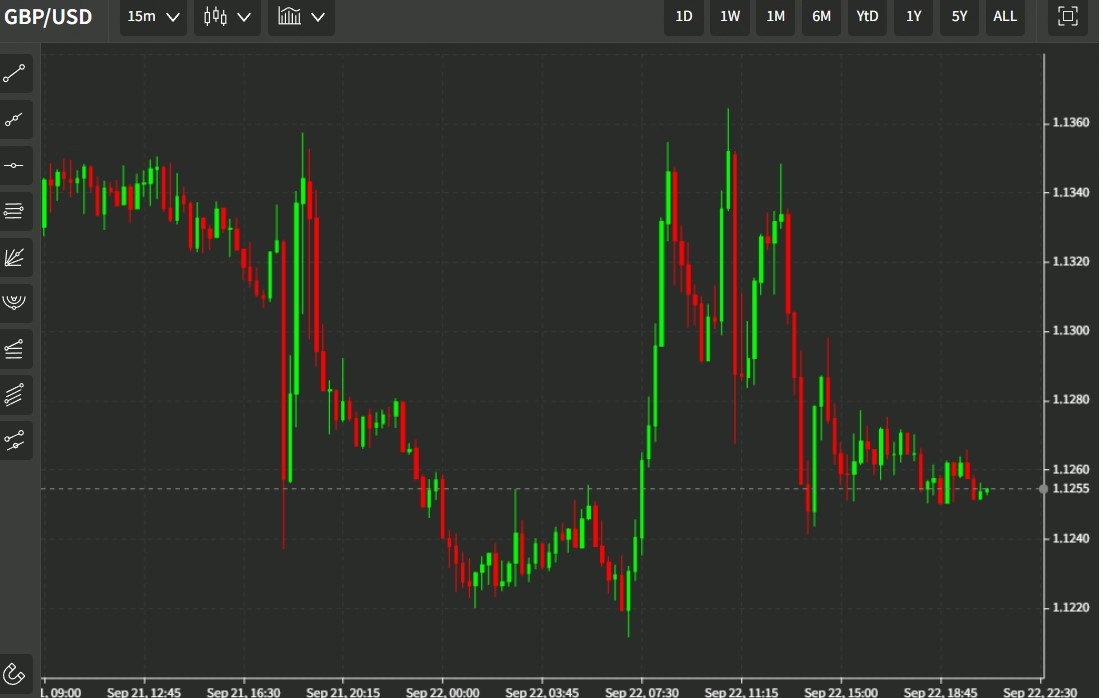The height and width of the screenshot is (698, 1103).
Task: Click the magnet snap icon
Action: 15,673
